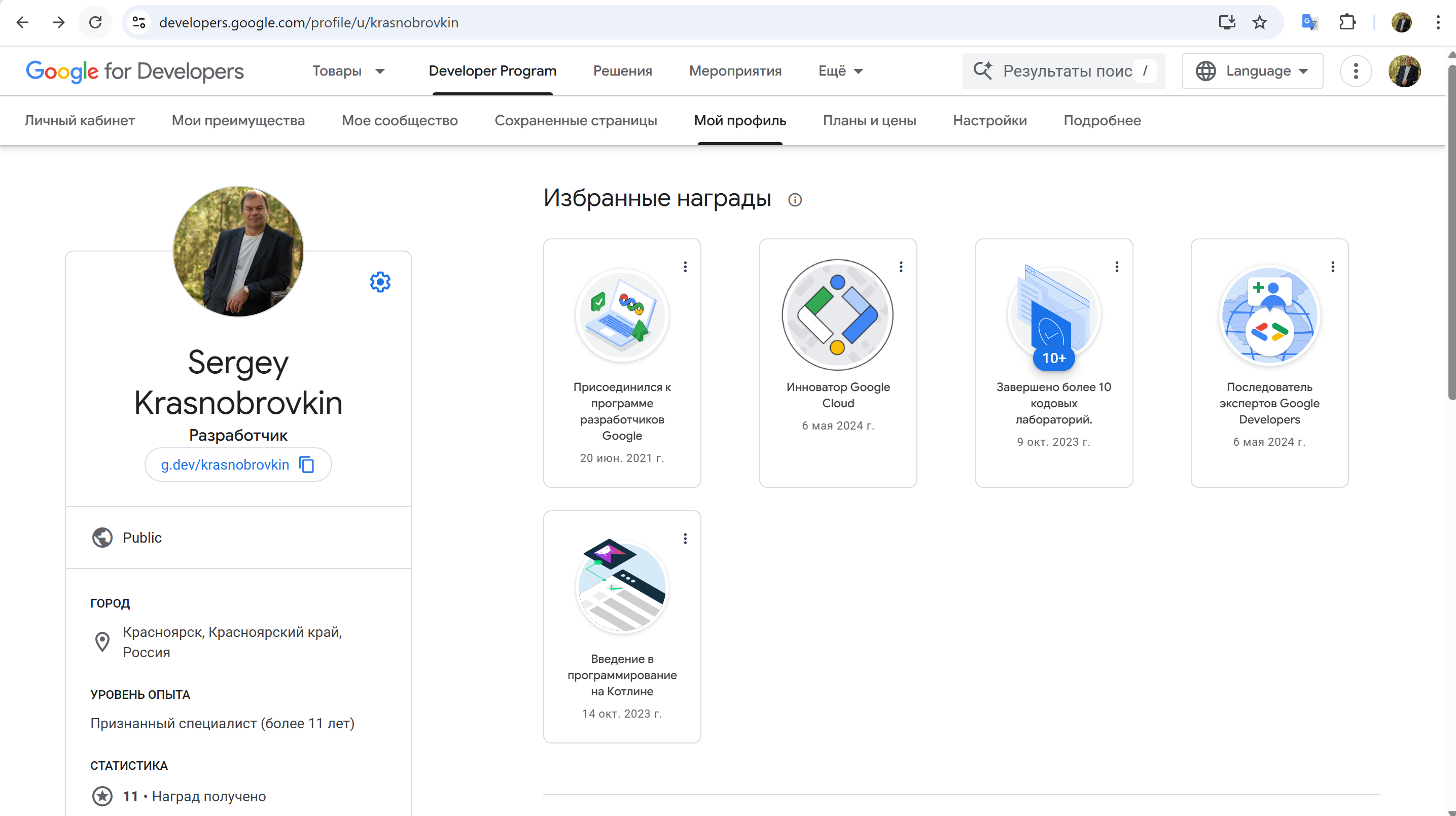Viewport: 1456px width, 816px height.
Task: Open three-dot menu on Kotlin programming award
Action: click(685, 538)
